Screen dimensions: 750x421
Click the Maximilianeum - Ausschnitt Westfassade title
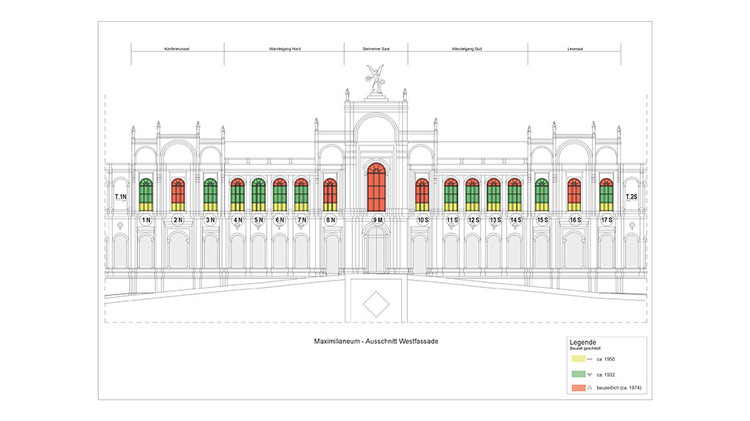tap(376, 341)
